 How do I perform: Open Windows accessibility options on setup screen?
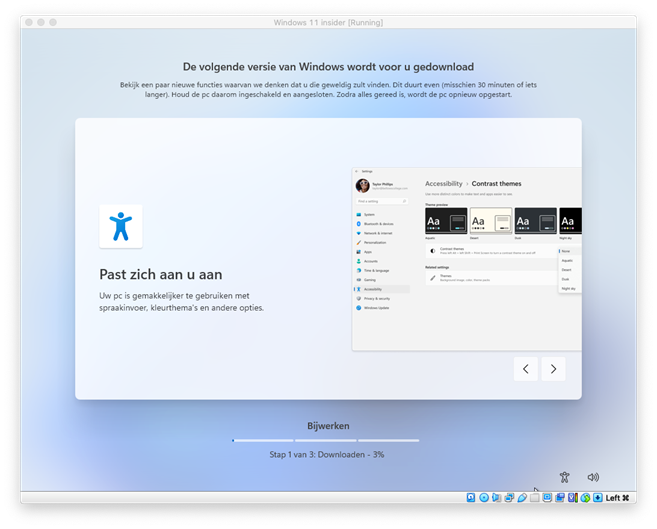564,477
